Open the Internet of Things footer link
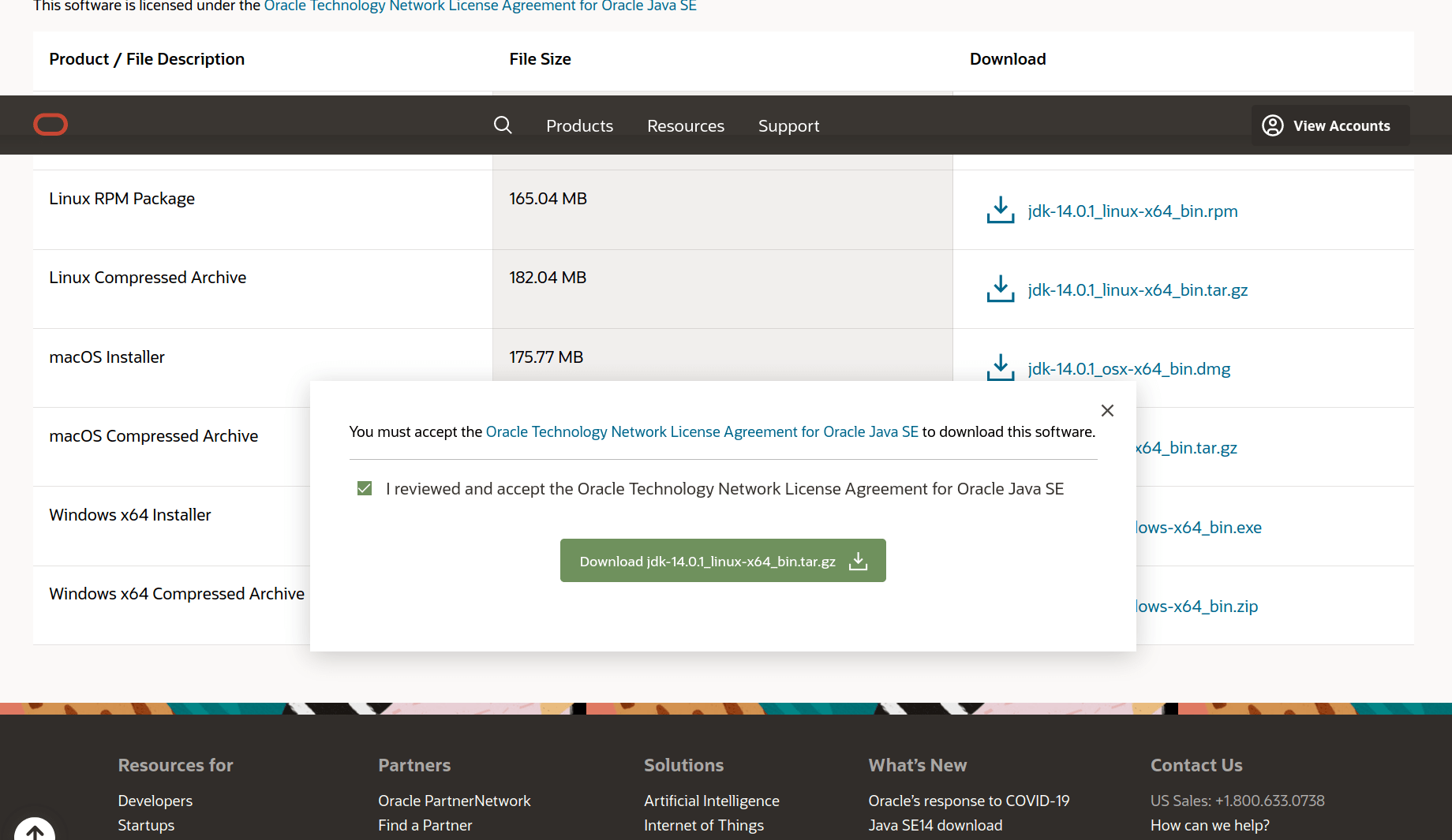1452x840 pixels. point(704,825)
